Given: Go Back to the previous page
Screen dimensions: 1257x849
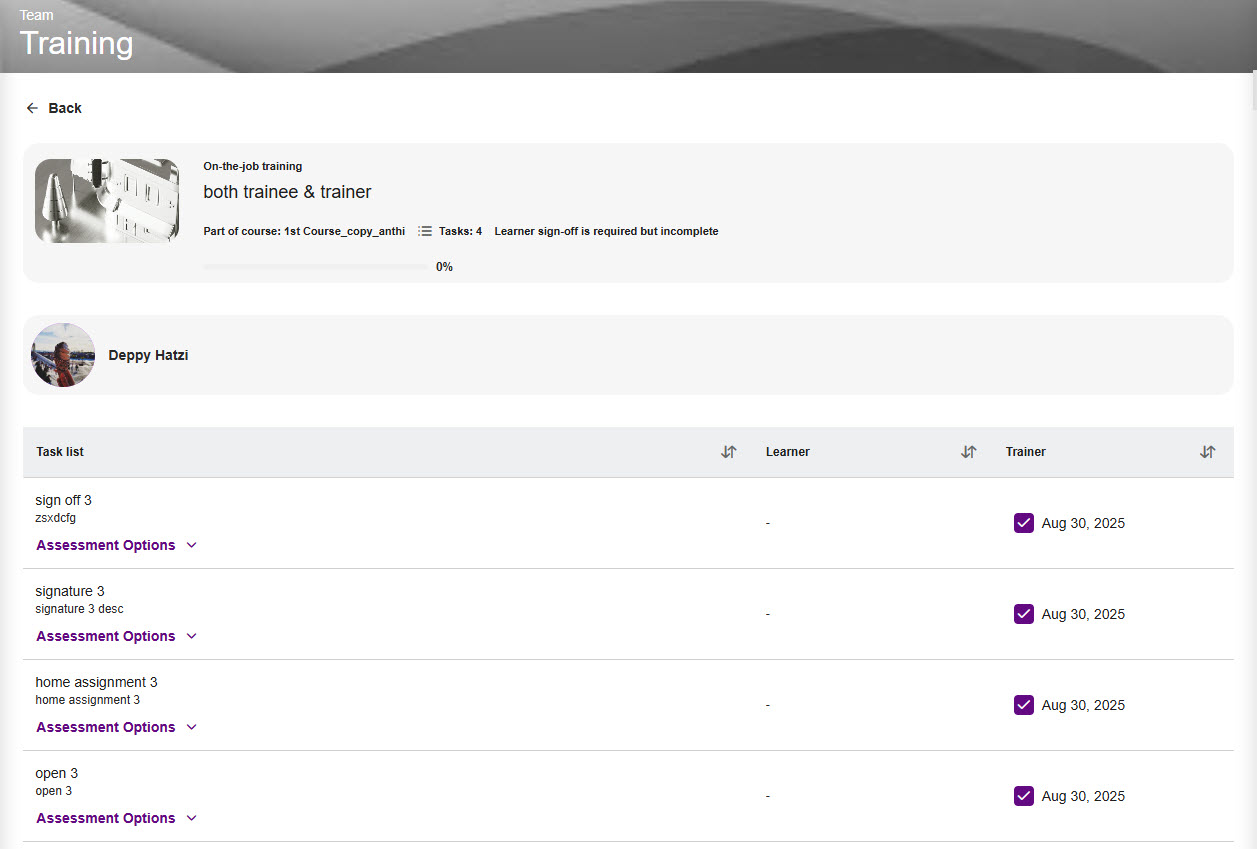Looking at the screenshot, I should [54, 108].
